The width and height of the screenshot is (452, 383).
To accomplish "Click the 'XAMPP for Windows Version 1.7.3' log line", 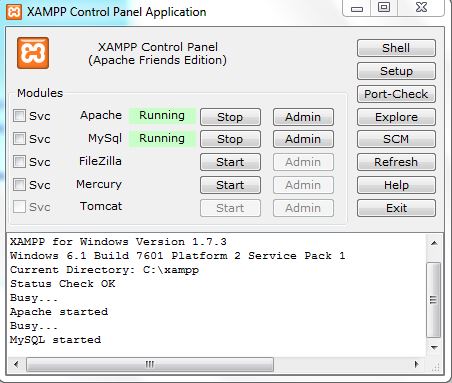I will pos(118,241).
